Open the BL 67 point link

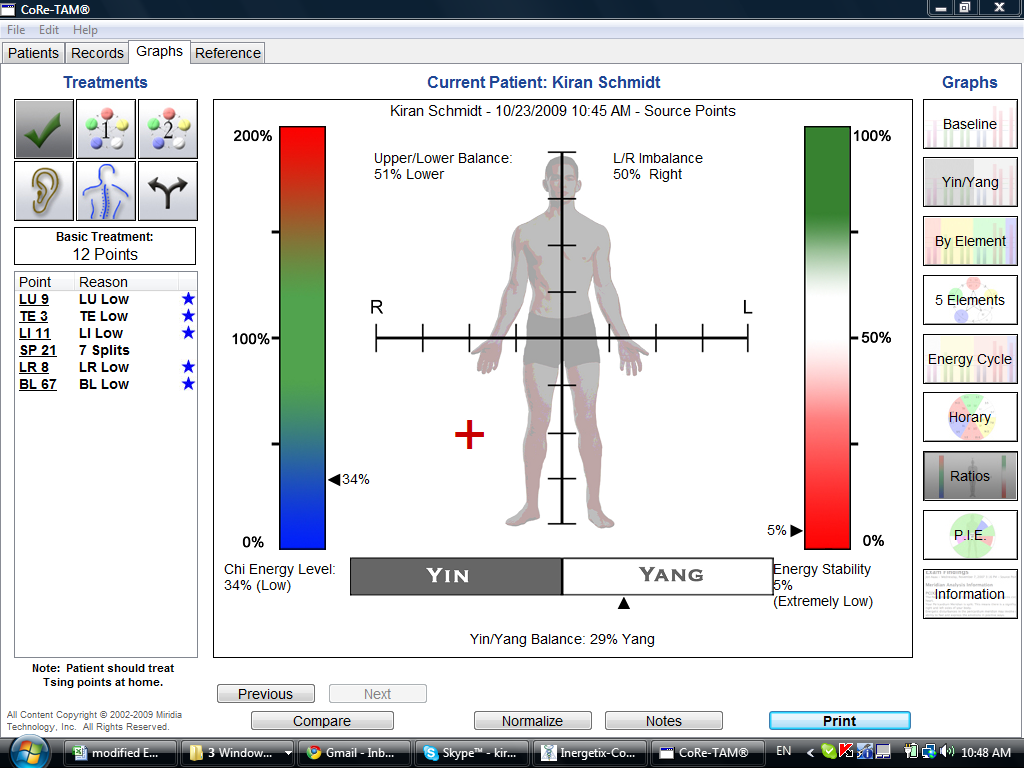coord(38,384)
